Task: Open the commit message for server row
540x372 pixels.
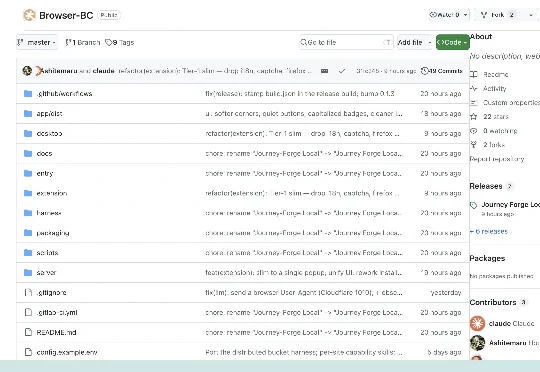Action: (303, 273)
